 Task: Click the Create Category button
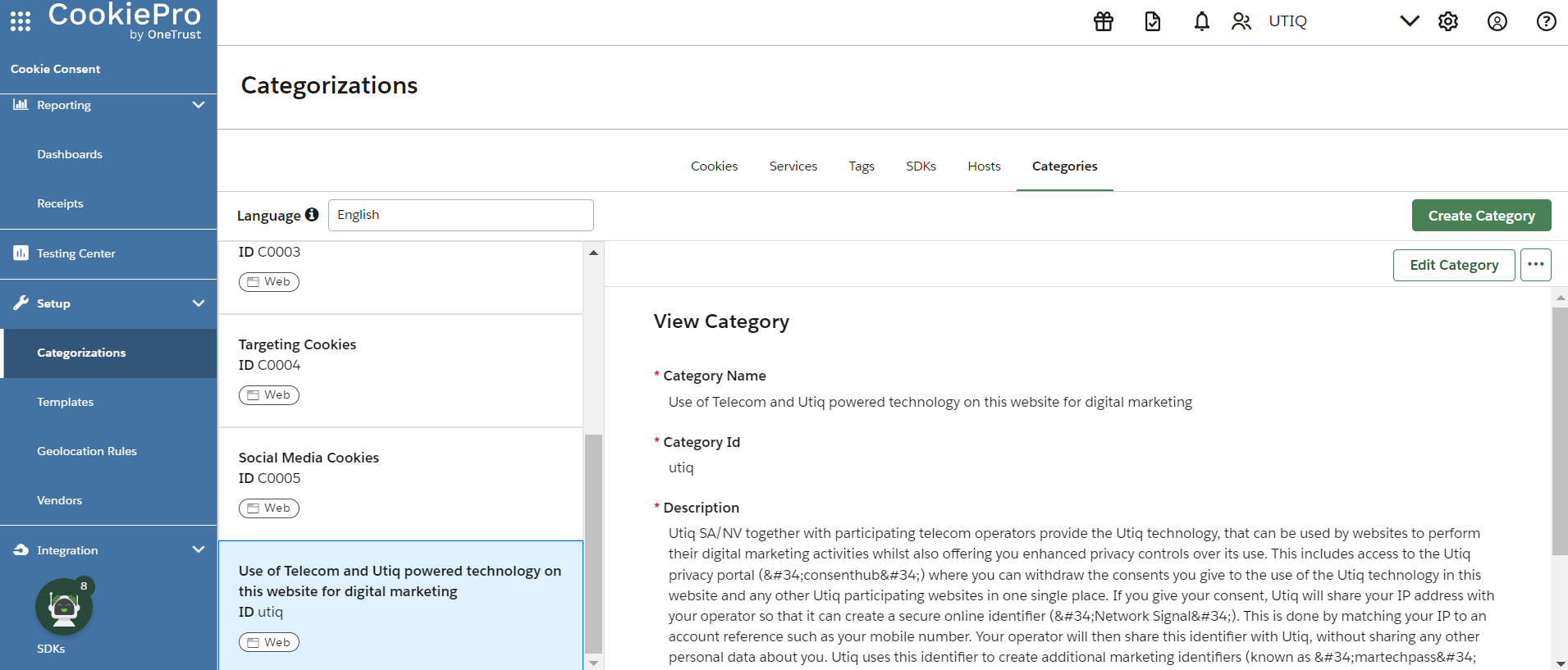1481,216
